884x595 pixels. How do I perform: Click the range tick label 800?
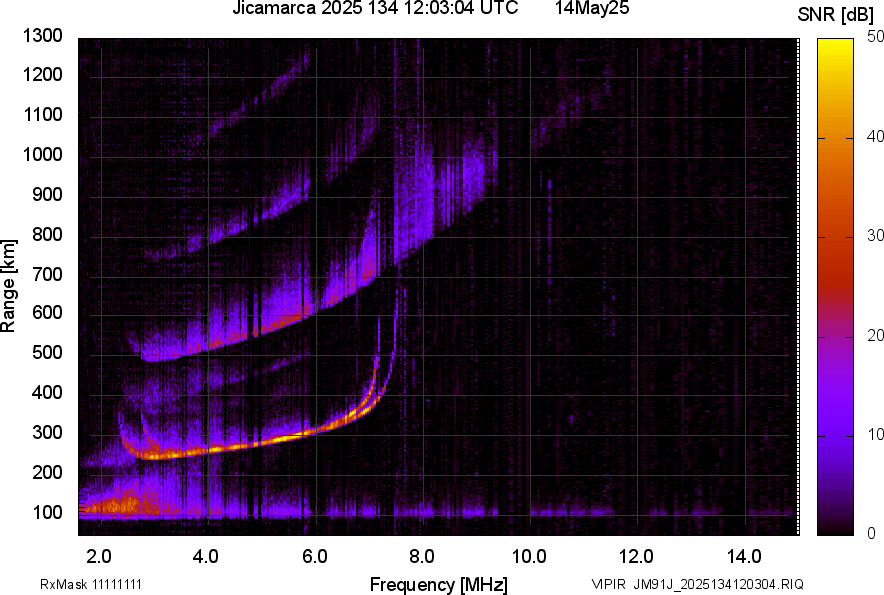[x=47, y=234]
